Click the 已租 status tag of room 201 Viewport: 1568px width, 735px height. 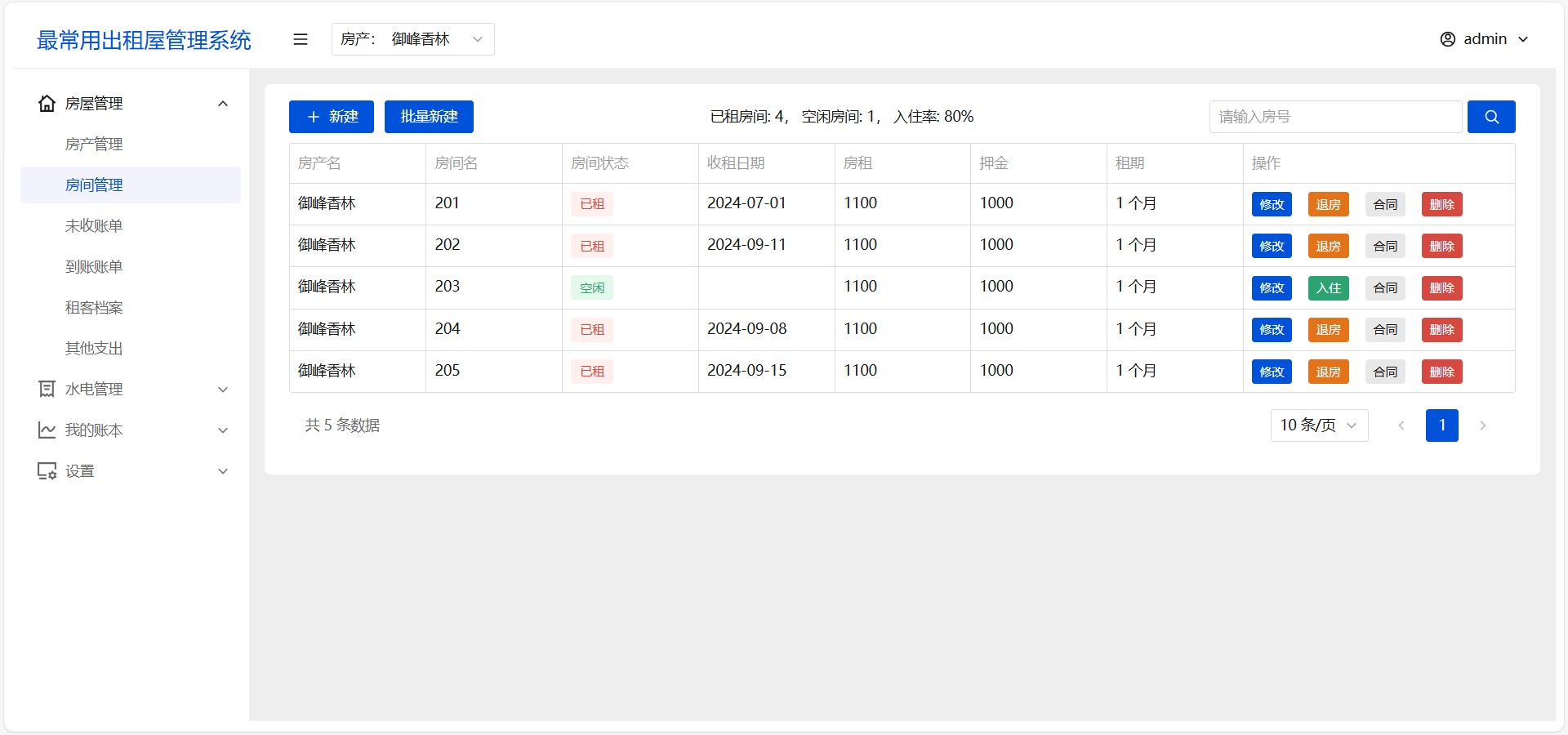[592, 204]
